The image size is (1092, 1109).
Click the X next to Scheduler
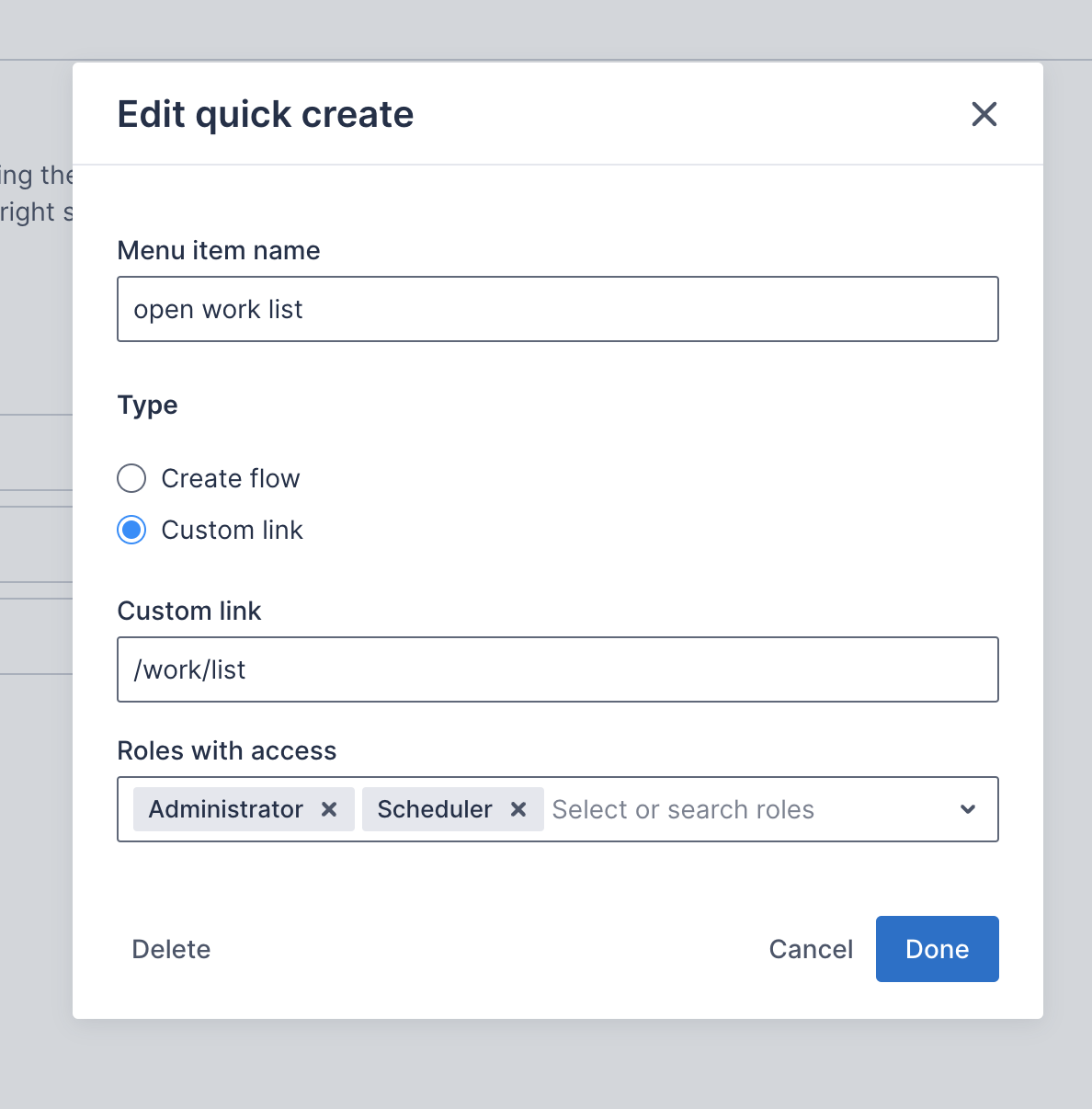(x=518, y=809)
